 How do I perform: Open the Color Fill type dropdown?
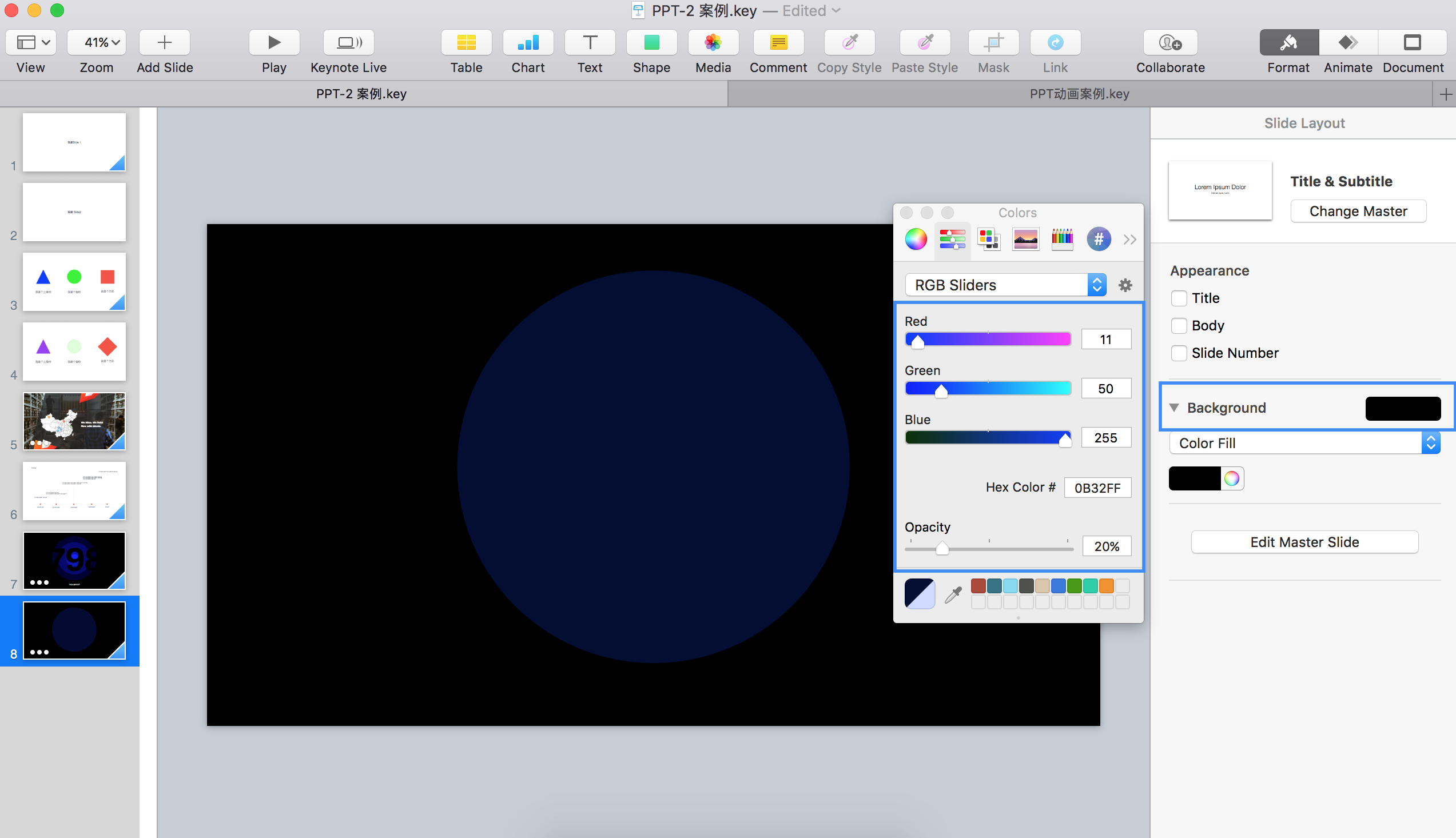point(1304,443)
